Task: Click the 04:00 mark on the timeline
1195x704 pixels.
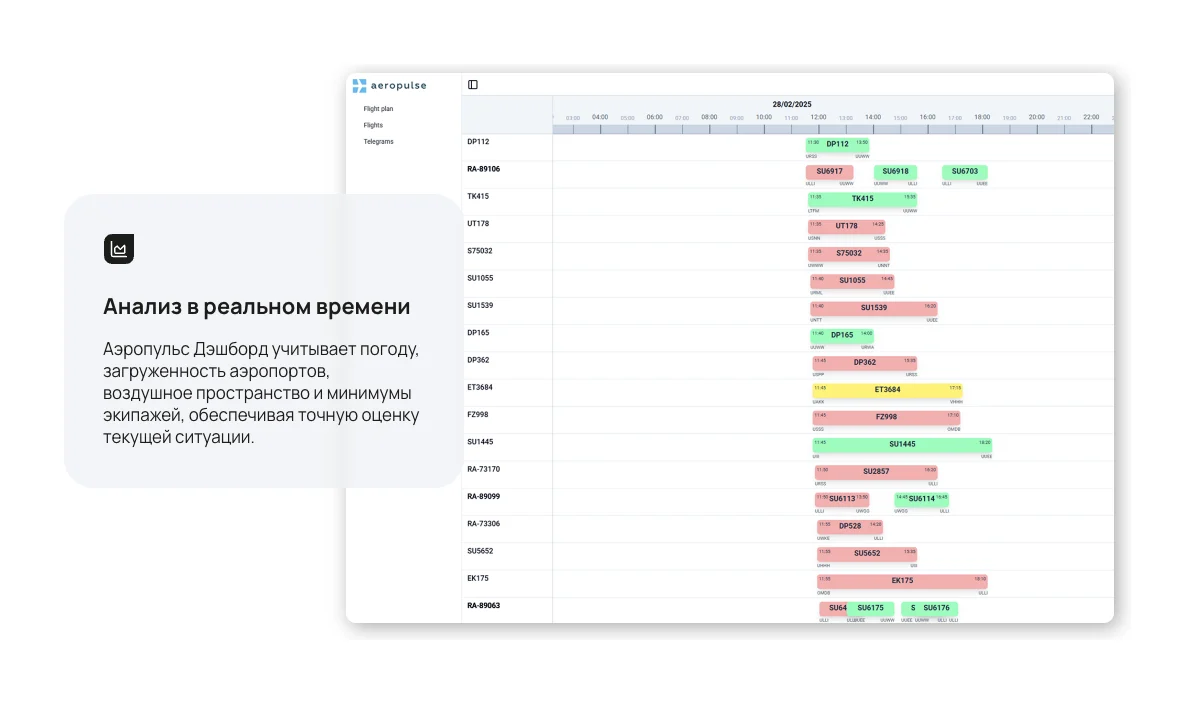Action: [x=600, y=117]
